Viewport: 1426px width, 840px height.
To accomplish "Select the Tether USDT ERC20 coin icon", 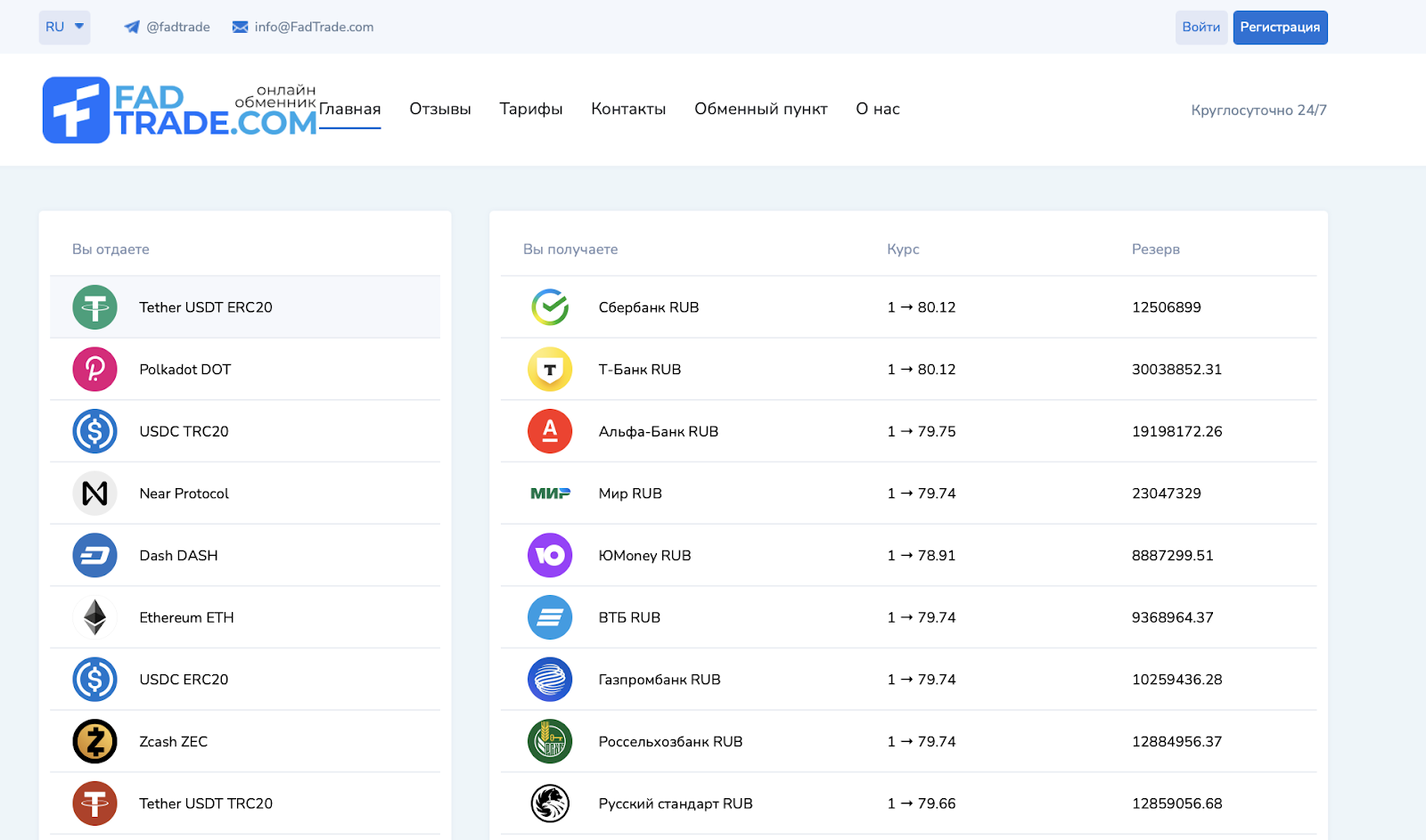I will (x=94, y=306).
